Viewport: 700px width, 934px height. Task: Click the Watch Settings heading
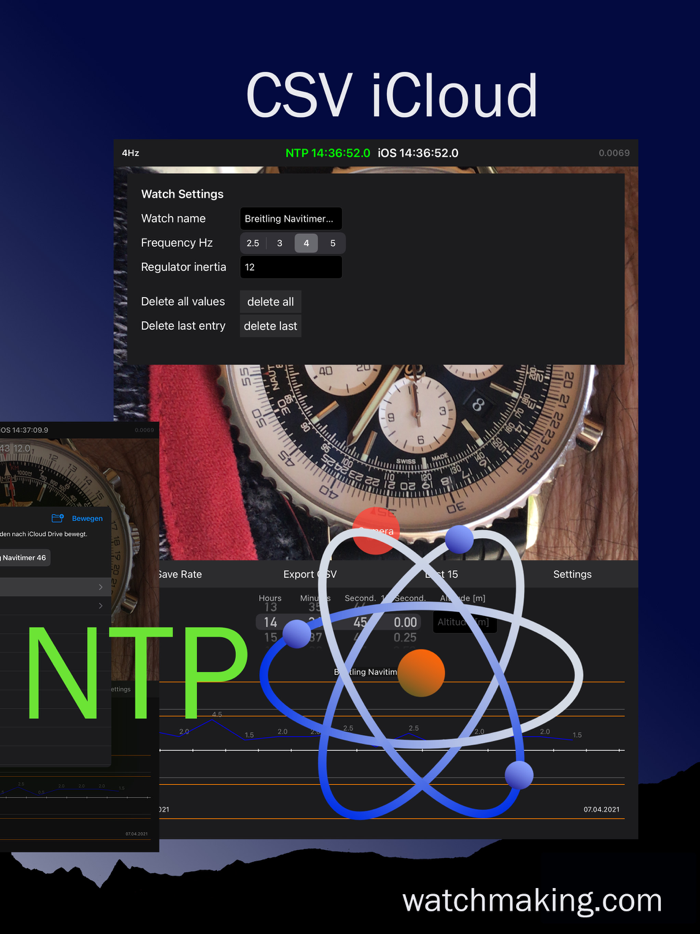pos(182,194)
